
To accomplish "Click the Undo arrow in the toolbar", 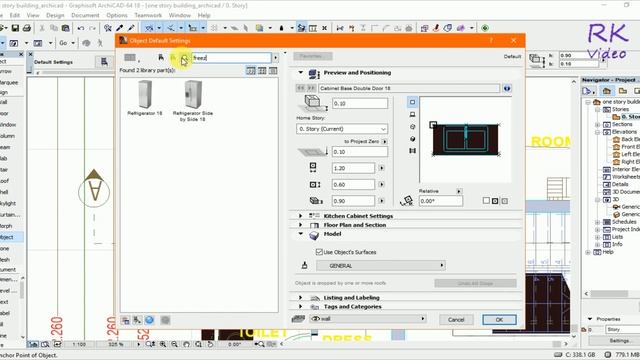I will [81, 28].
